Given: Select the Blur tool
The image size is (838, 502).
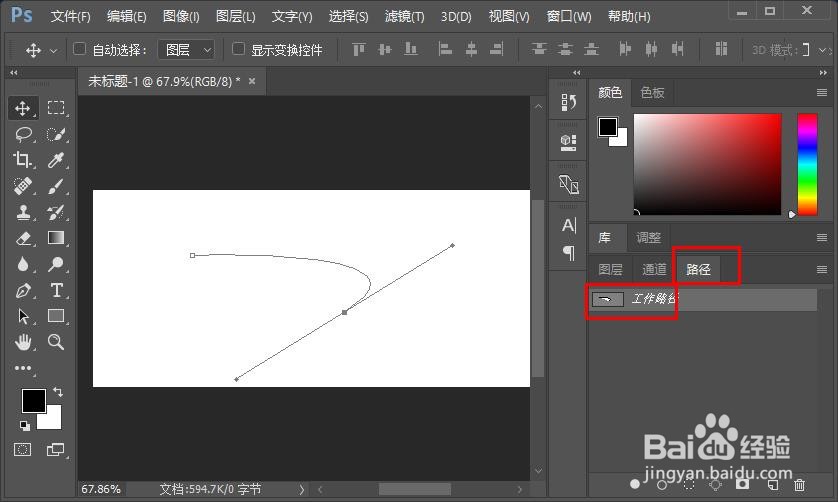Looking at the screenshot, I should click(22, 264).
